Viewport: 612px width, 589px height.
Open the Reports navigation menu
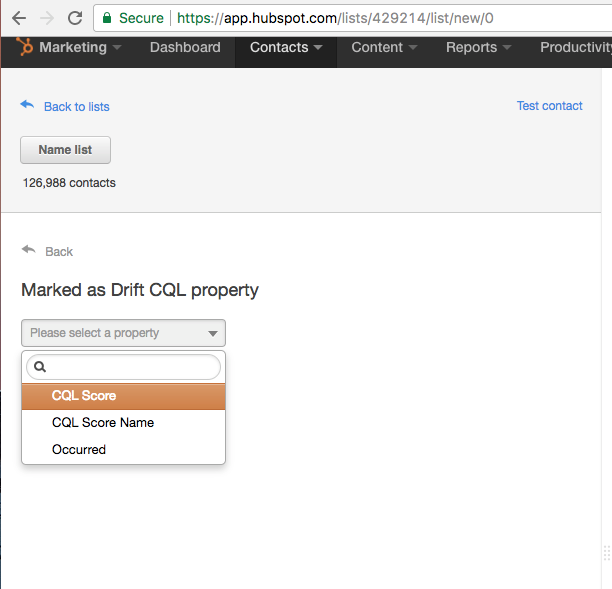pyautogui.click(x=479, y=47)
